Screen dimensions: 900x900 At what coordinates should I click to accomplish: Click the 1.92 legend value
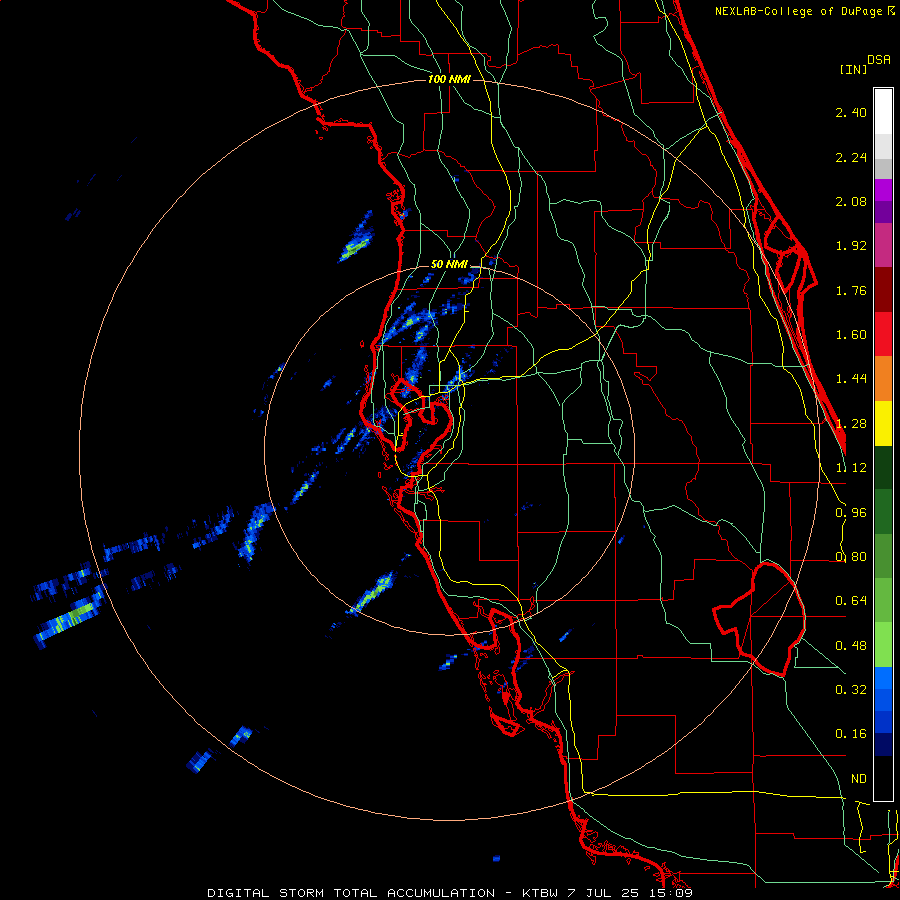tap(851, 246)
